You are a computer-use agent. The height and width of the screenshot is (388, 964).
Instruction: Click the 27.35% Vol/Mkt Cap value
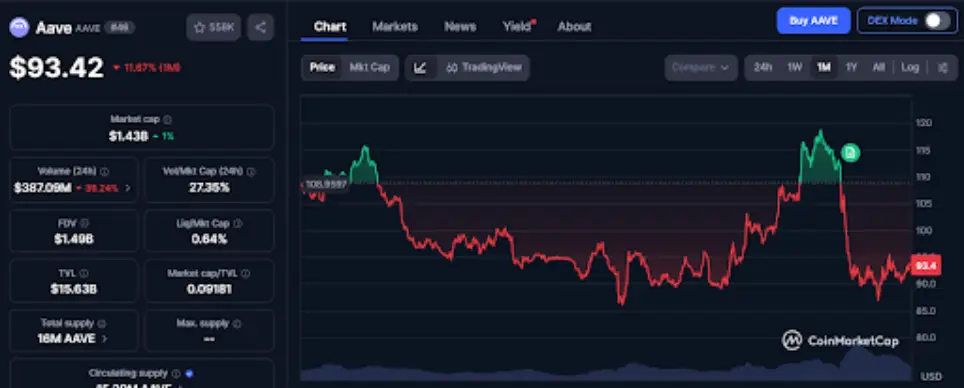[209, 188]
